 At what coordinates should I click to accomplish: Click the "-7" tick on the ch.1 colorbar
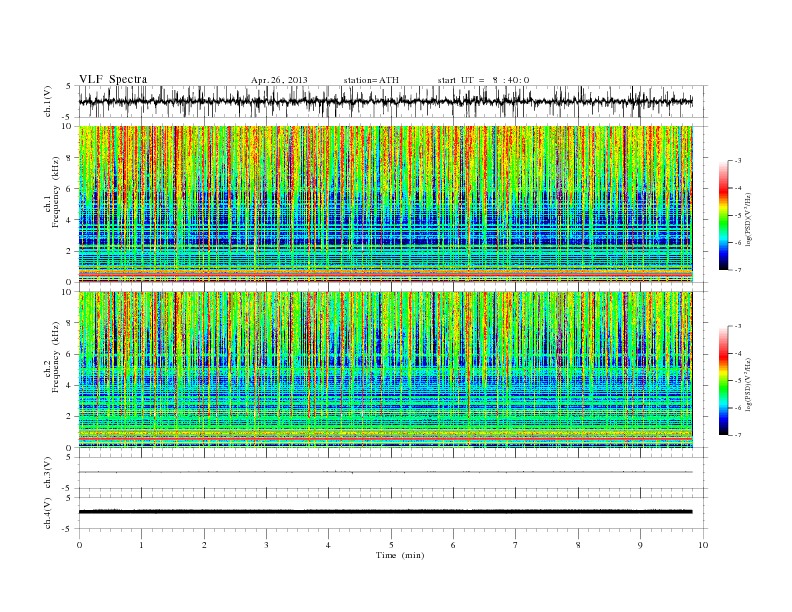[738, 270]
